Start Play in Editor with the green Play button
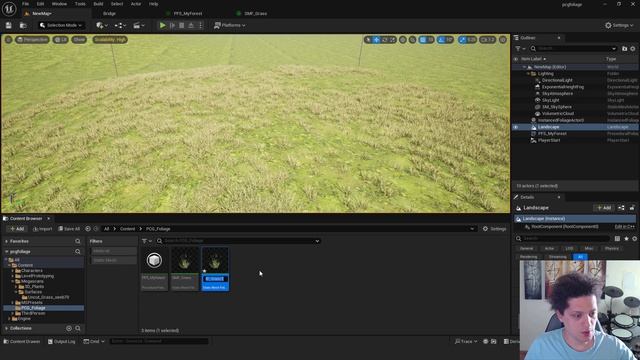 pyautogui.click(x=162, y=25)
